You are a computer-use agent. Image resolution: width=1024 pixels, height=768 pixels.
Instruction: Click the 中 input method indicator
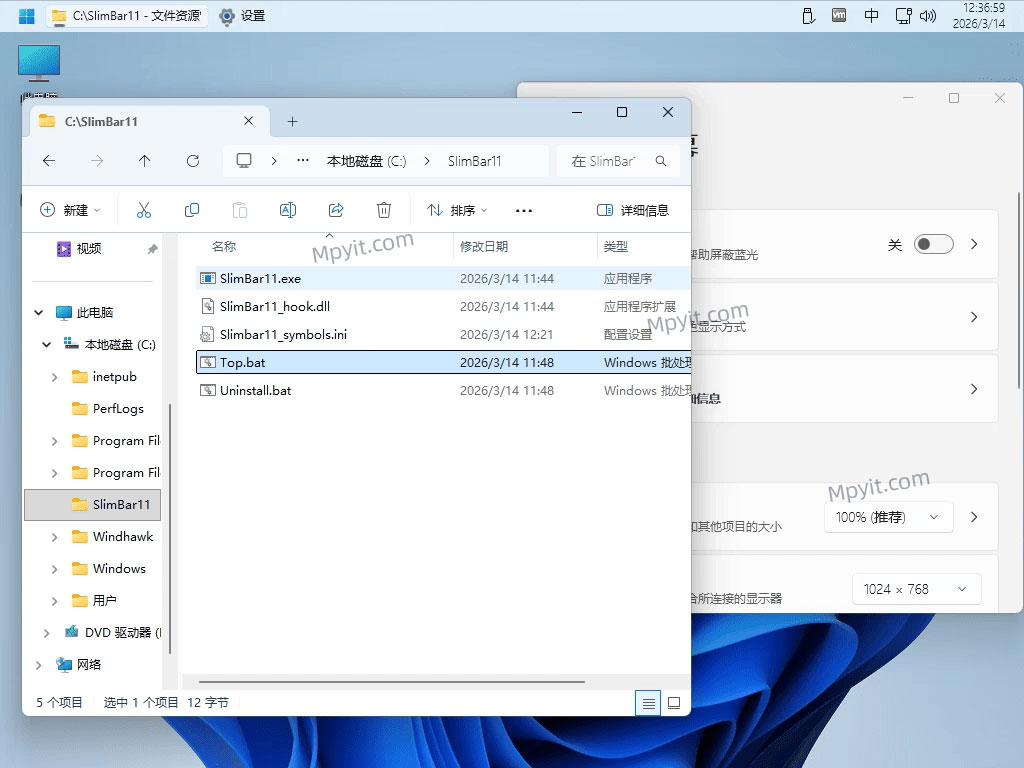(871, 16)
